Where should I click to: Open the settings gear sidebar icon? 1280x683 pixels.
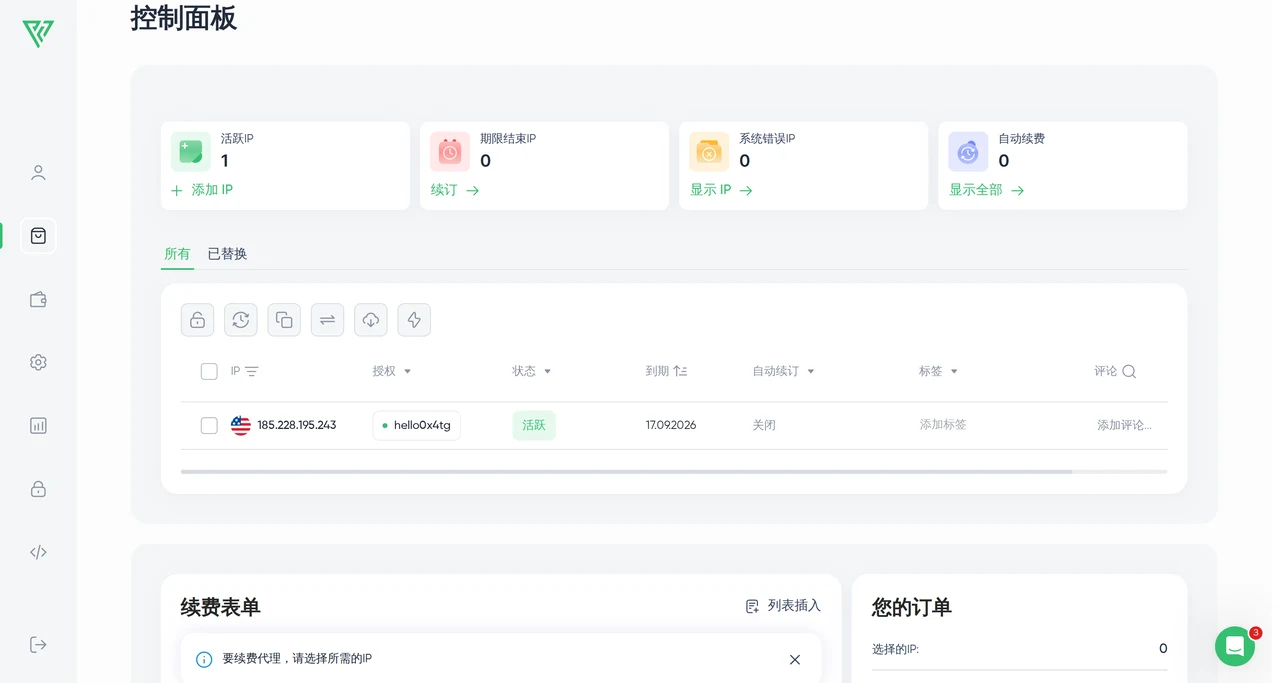pyautogui.click(x=38, y=362)
